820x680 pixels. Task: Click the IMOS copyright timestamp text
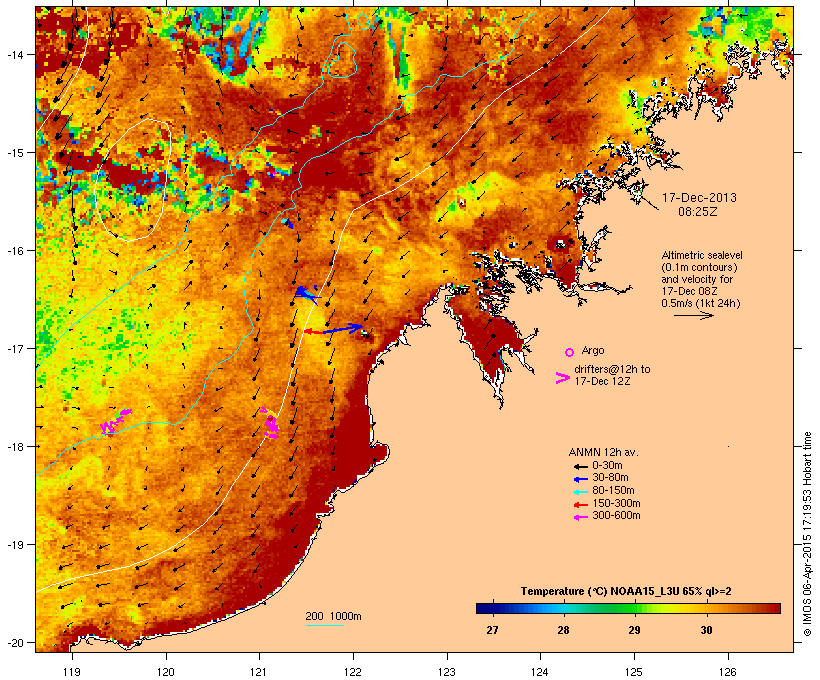point(807,534)
